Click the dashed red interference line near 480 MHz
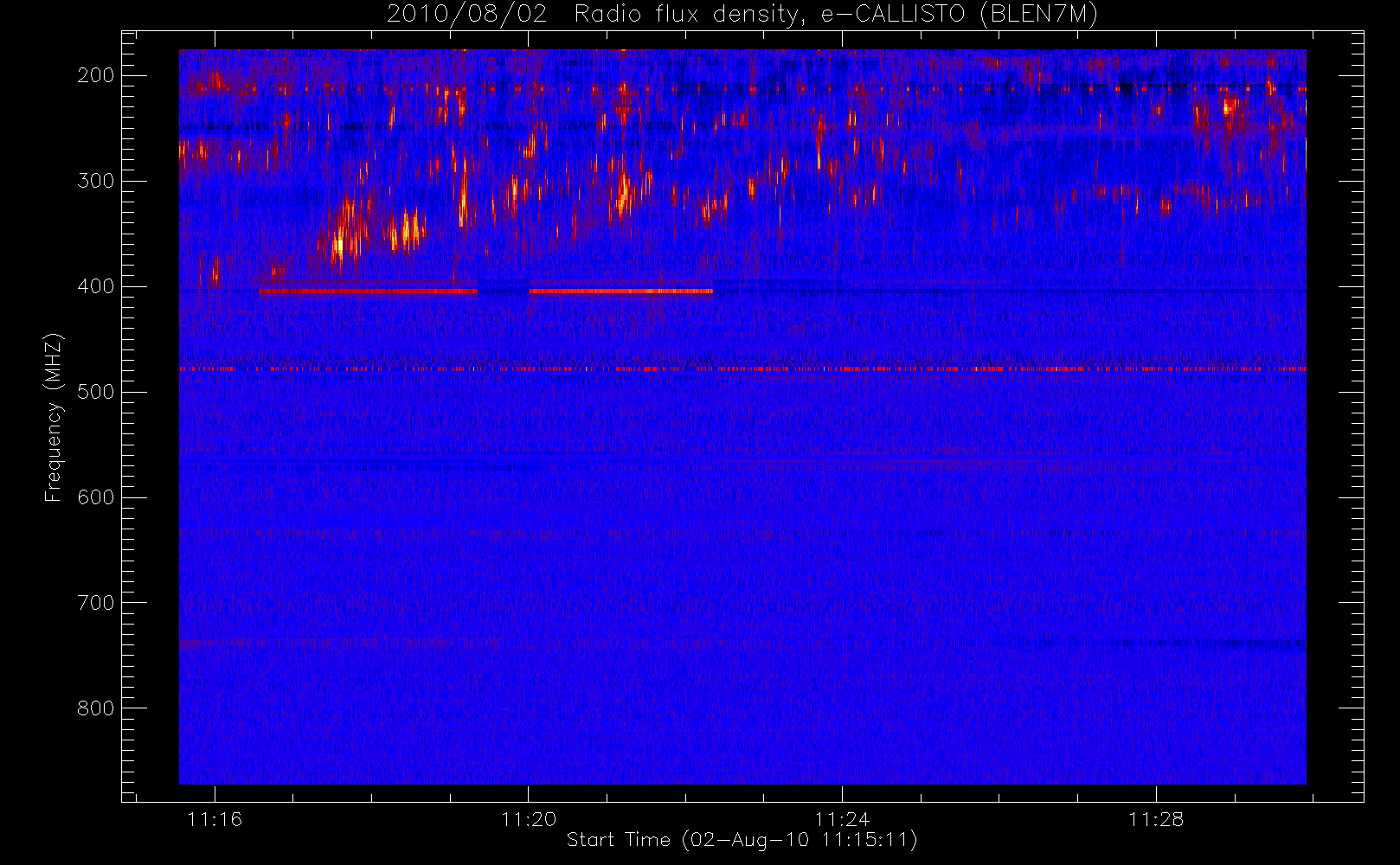 [742, 368]
